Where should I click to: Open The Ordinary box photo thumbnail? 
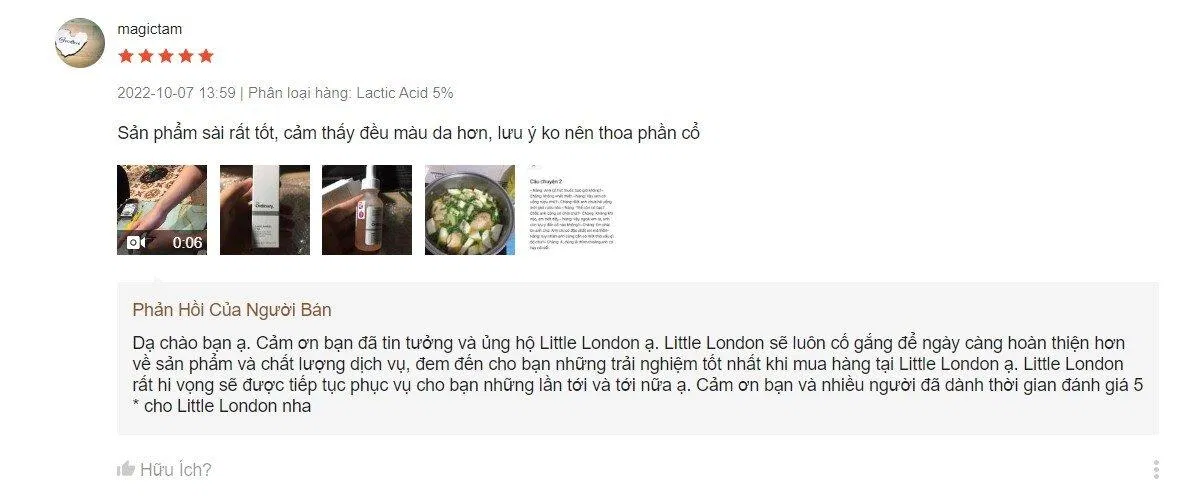[265, 210]
